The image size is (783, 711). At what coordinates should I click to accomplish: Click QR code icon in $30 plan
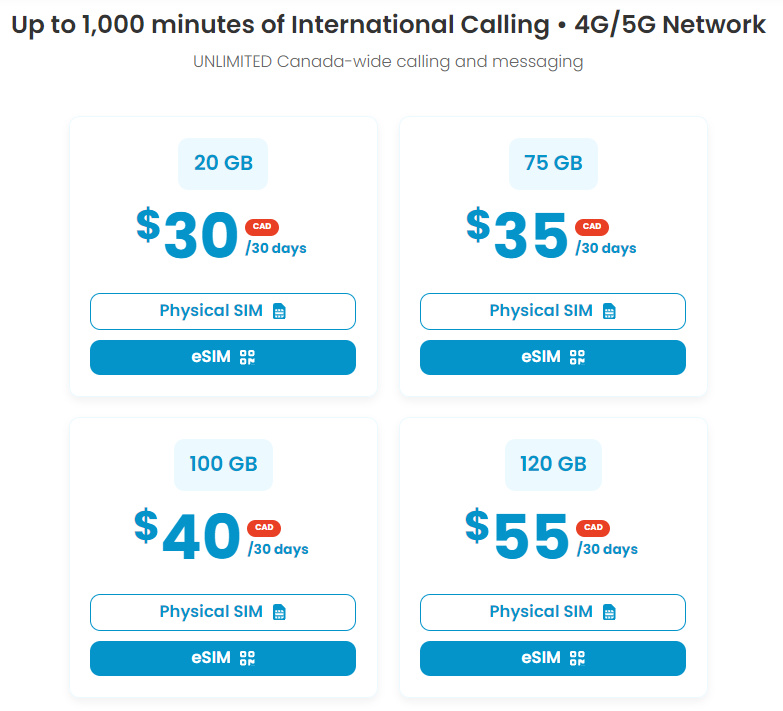(x=248, y=357)
